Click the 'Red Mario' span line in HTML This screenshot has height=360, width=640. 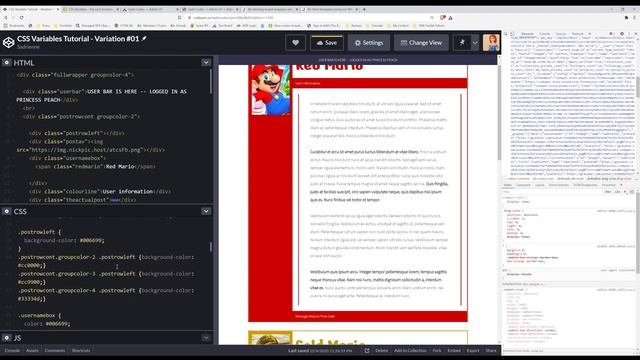95,166
